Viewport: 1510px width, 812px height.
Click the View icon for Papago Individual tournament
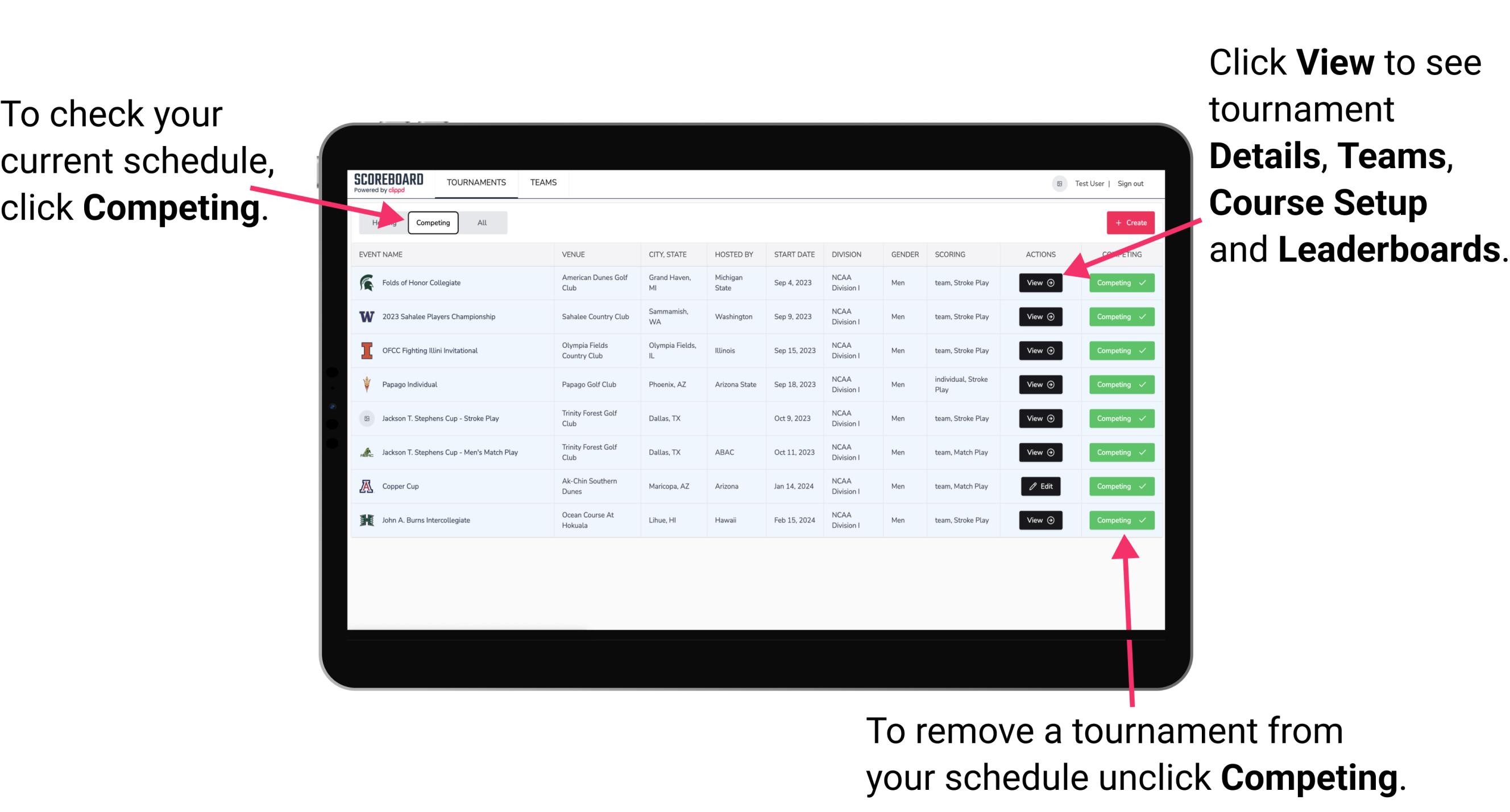tap(1040, 385)
